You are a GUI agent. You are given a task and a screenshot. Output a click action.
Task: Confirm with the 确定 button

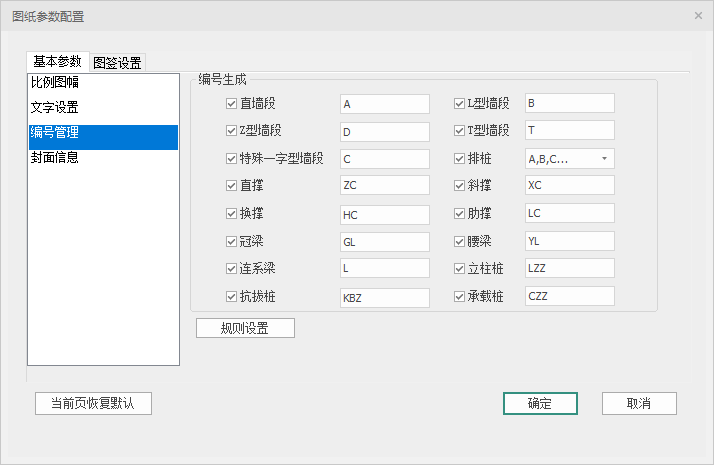tap(540, 403)
